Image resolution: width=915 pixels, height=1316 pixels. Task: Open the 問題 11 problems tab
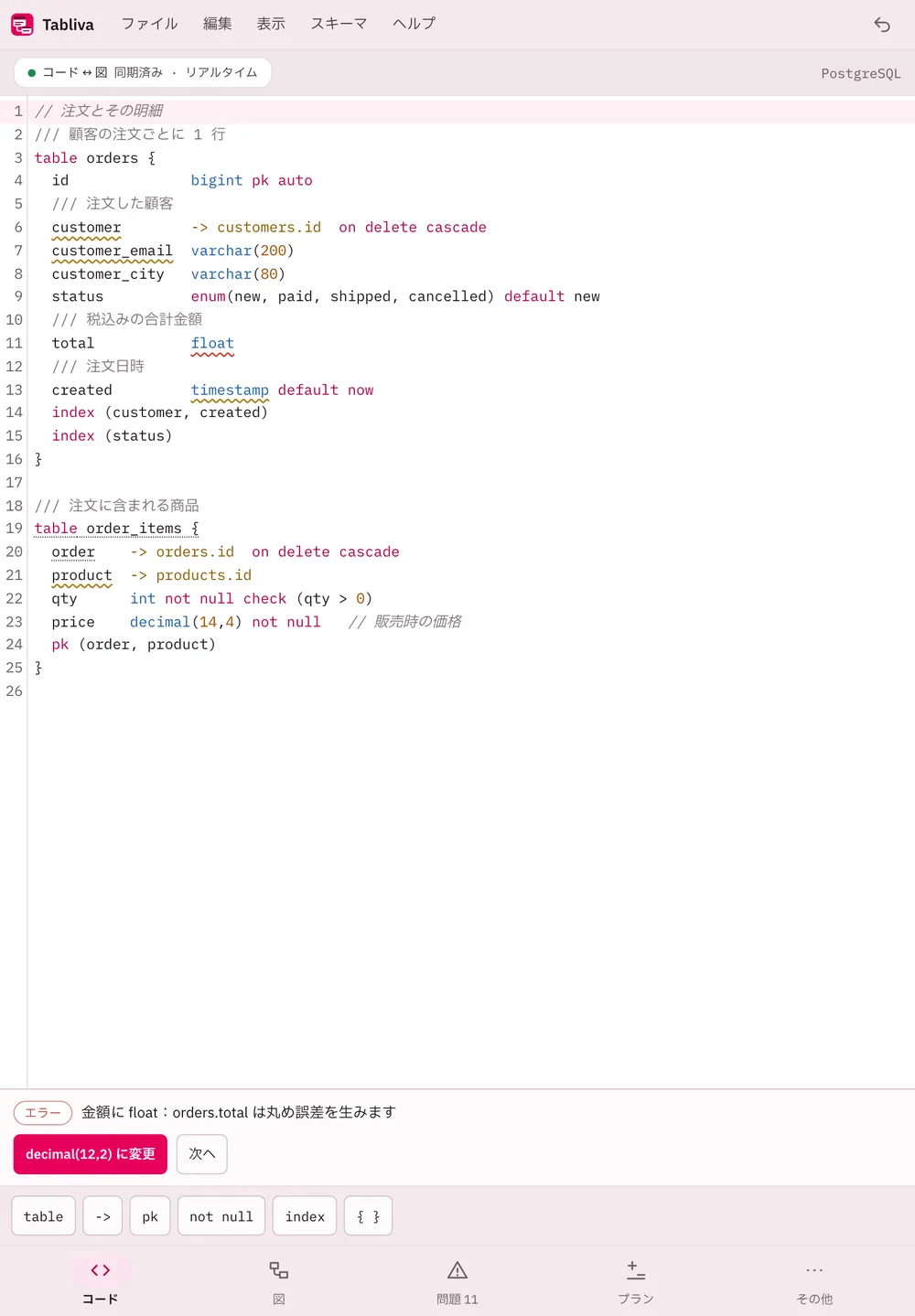coord(457,1282)
